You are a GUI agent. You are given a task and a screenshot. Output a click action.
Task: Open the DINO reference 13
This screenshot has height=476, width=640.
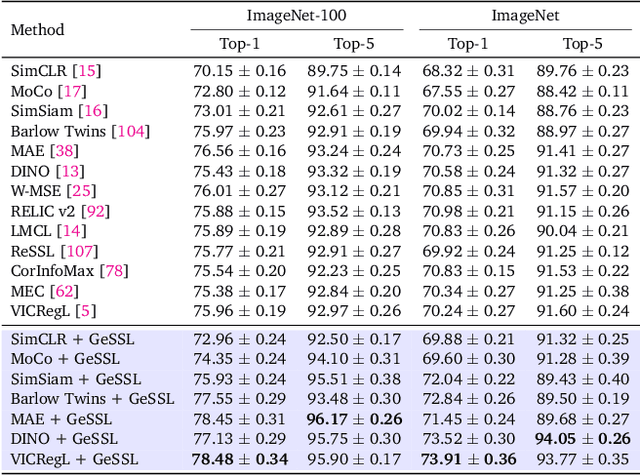coord(71,171)
